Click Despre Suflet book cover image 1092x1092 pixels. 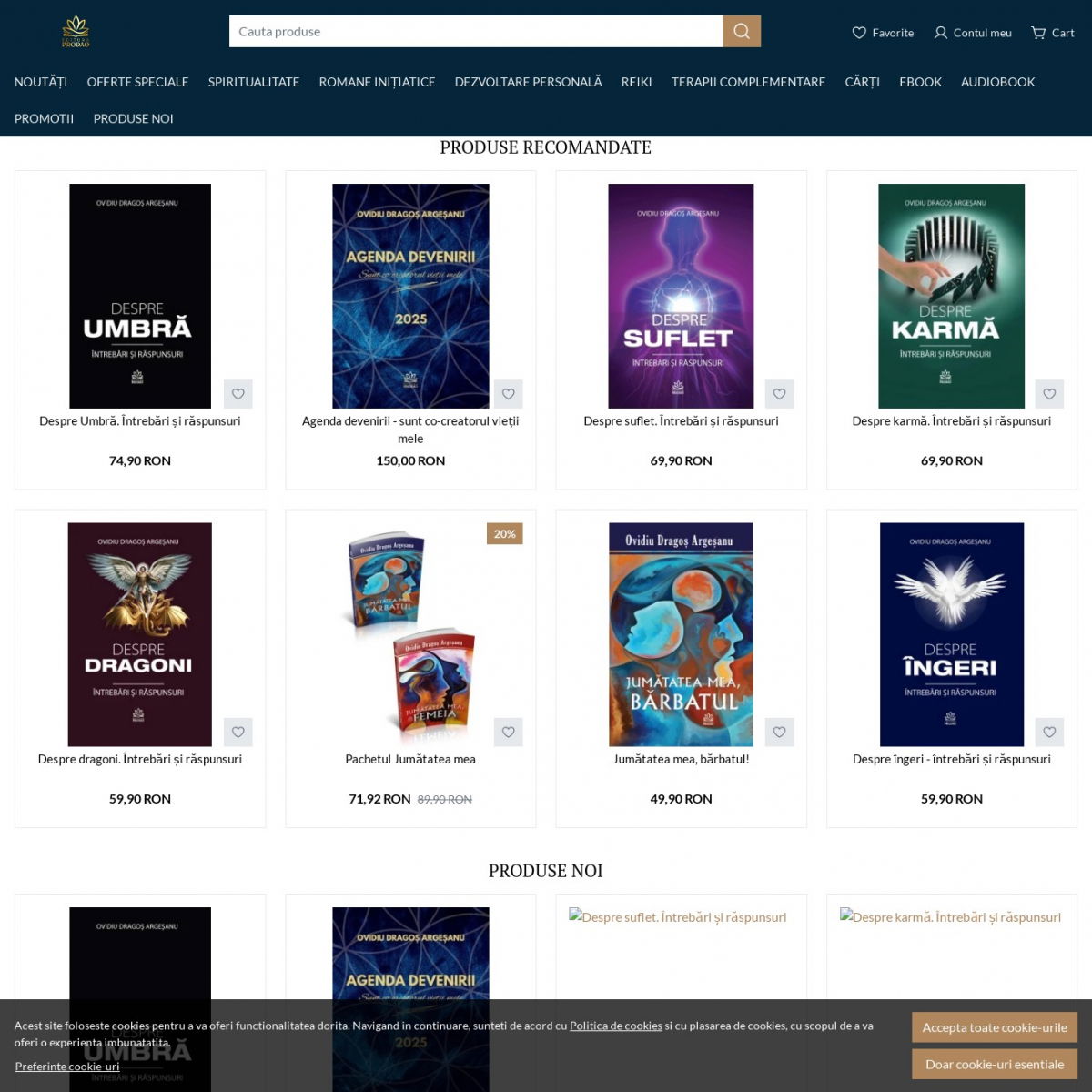pos(681,296)
